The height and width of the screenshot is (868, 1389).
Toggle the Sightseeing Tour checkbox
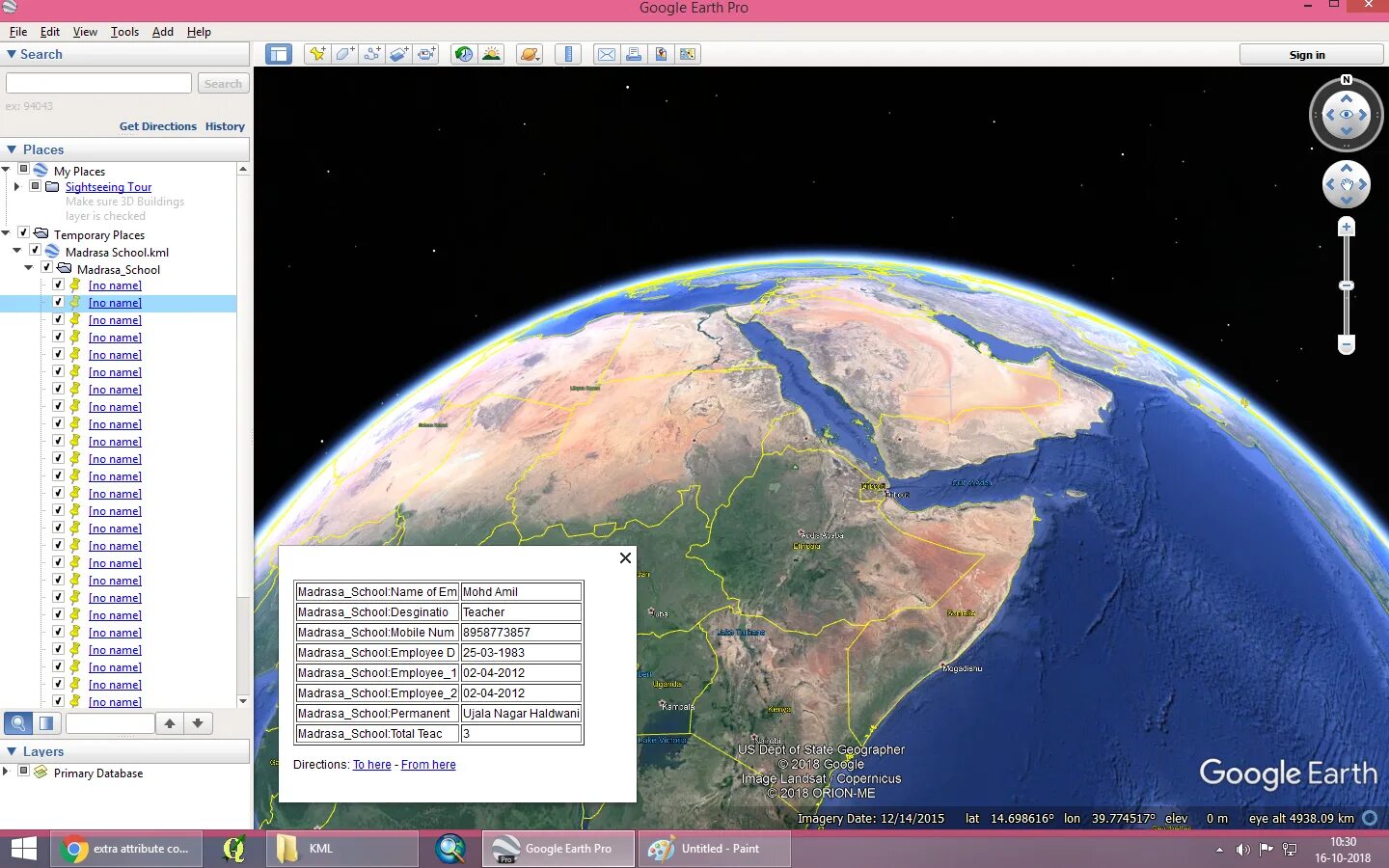tap(35, 186)
